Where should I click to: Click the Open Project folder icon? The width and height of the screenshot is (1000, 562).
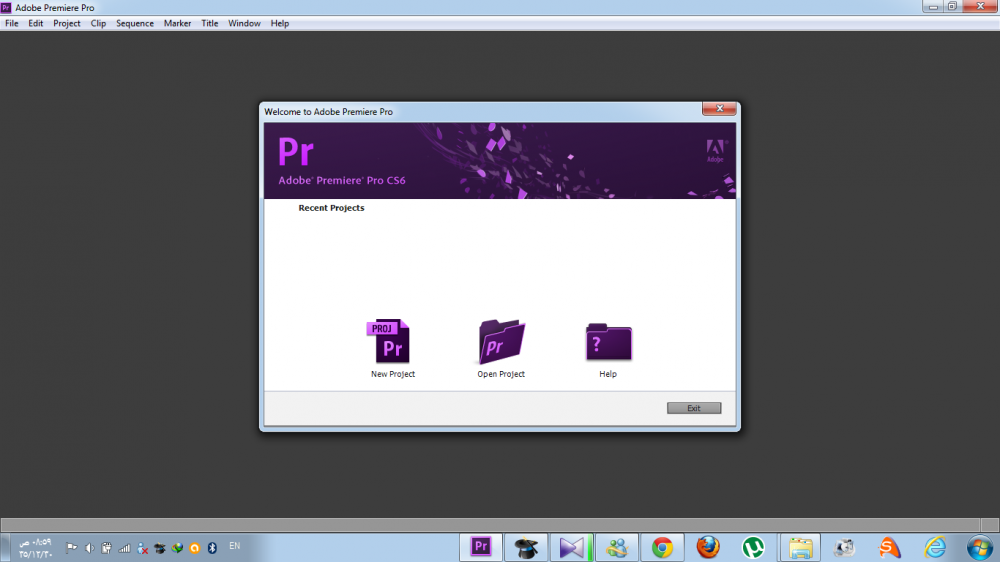coord(501,342)
